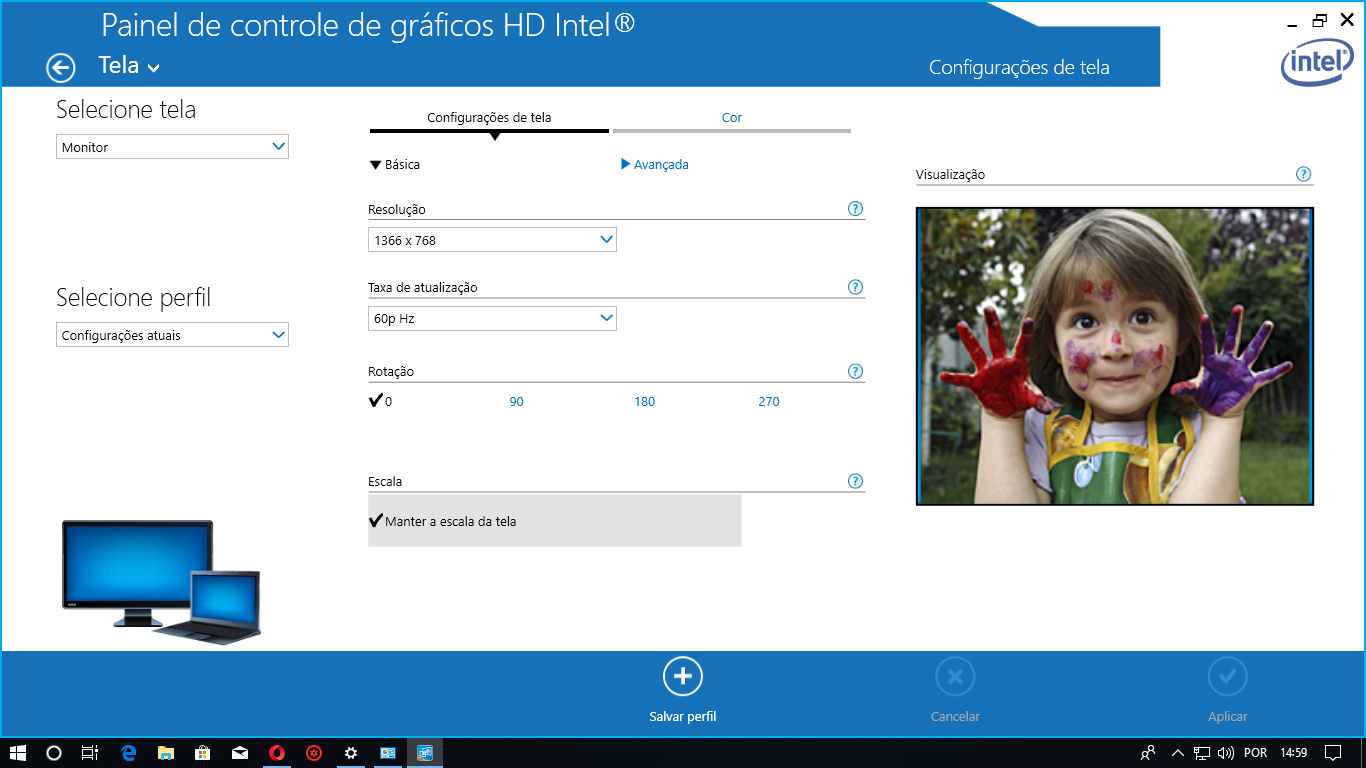Open Settings gear from taskbar
The image size is (1366, 768).
point(351,753)
